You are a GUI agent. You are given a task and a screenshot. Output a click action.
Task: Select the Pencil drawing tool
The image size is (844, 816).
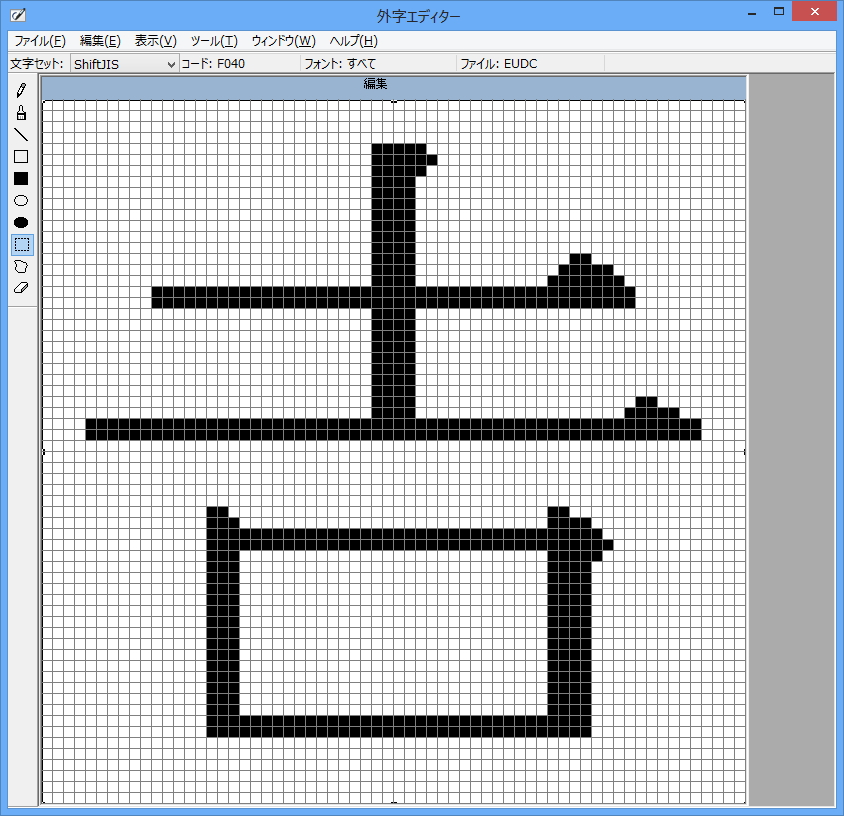[x=21, y=91]
